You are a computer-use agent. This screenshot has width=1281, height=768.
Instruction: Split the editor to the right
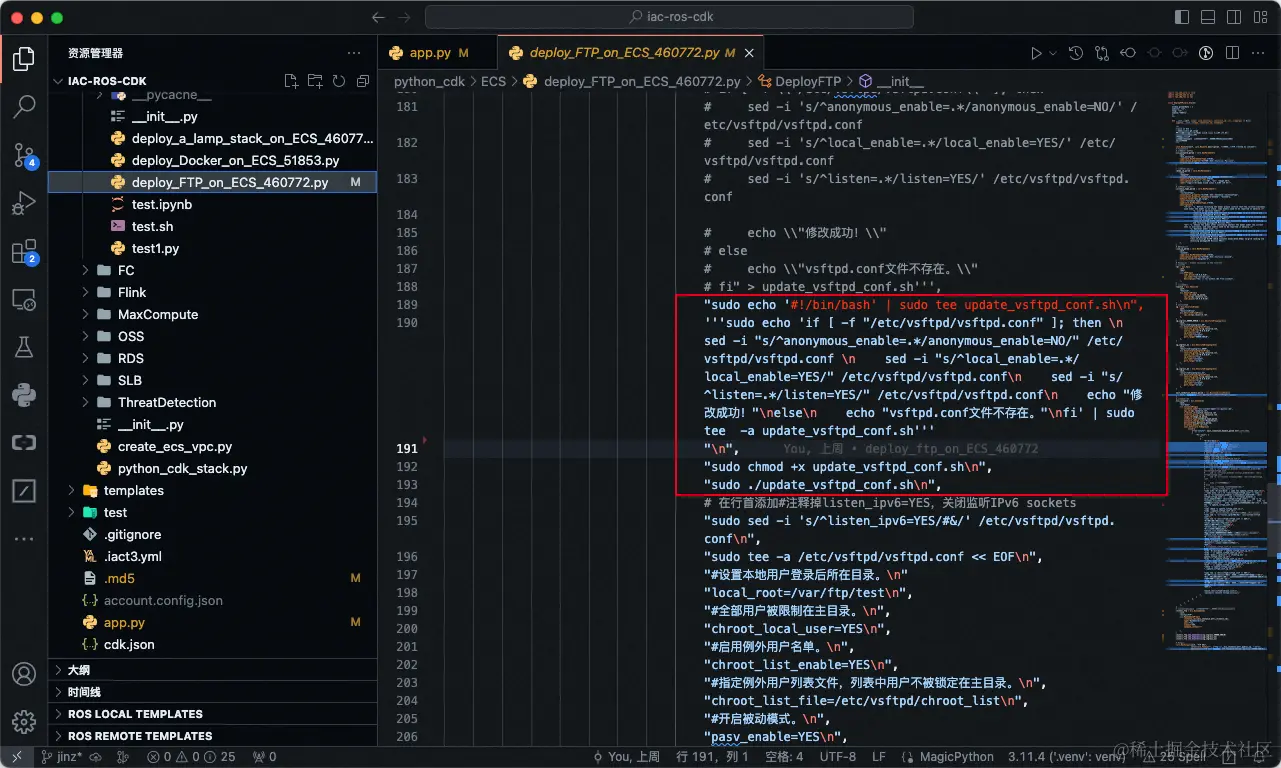click(1232, 53)
